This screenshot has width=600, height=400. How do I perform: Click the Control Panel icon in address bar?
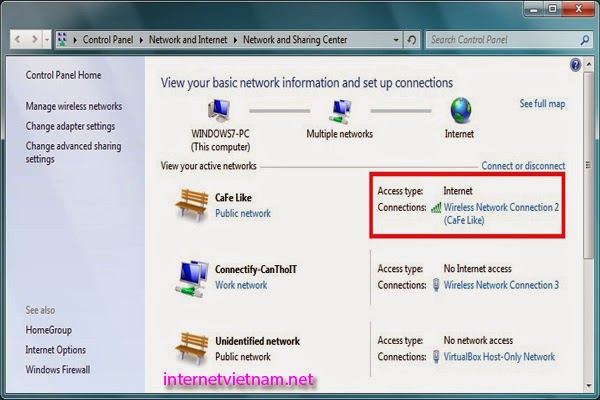[x=62, y=39]
